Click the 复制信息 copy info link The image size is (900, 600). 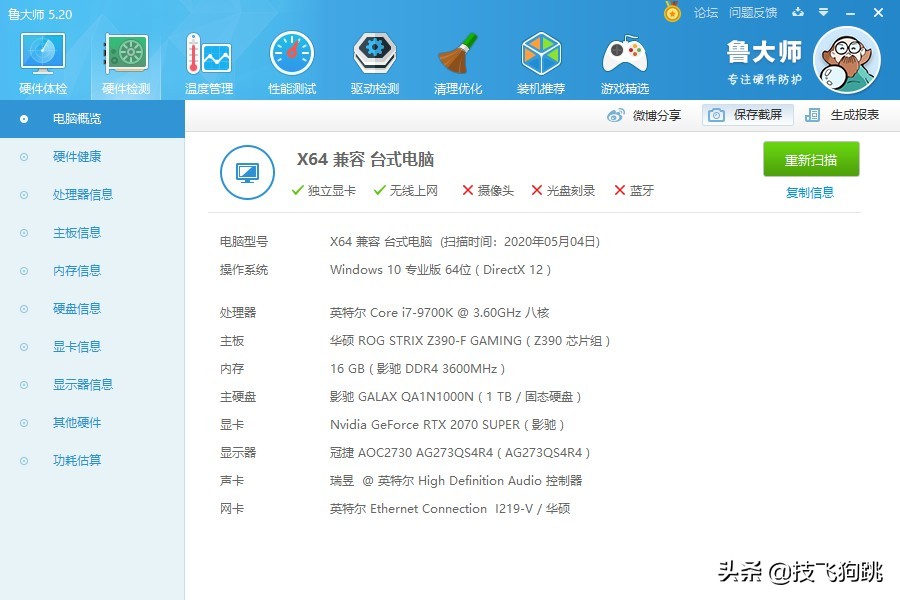click(x=810, y=192)
